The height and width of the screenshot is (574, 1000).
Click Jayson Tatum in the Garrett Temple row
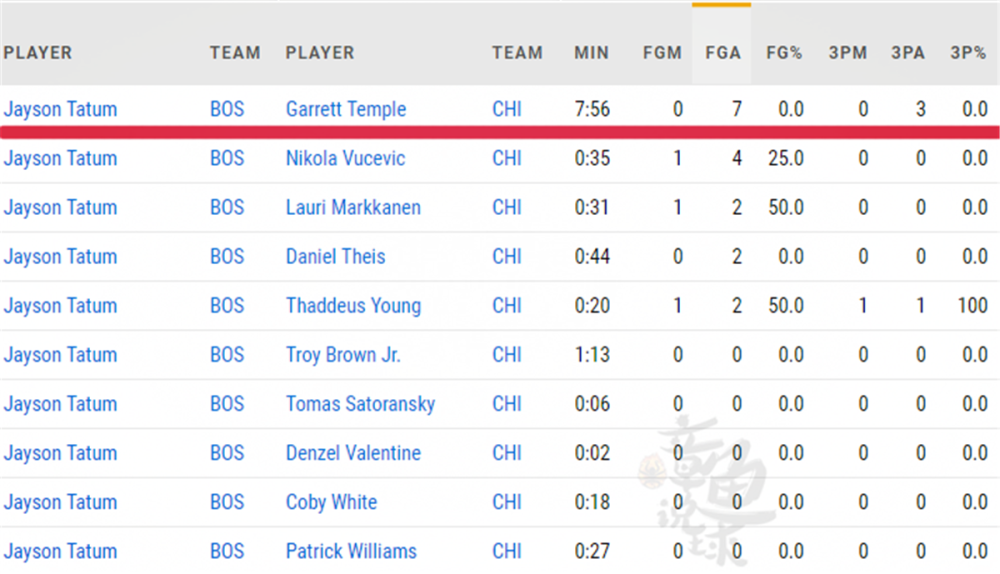point(60,109)
